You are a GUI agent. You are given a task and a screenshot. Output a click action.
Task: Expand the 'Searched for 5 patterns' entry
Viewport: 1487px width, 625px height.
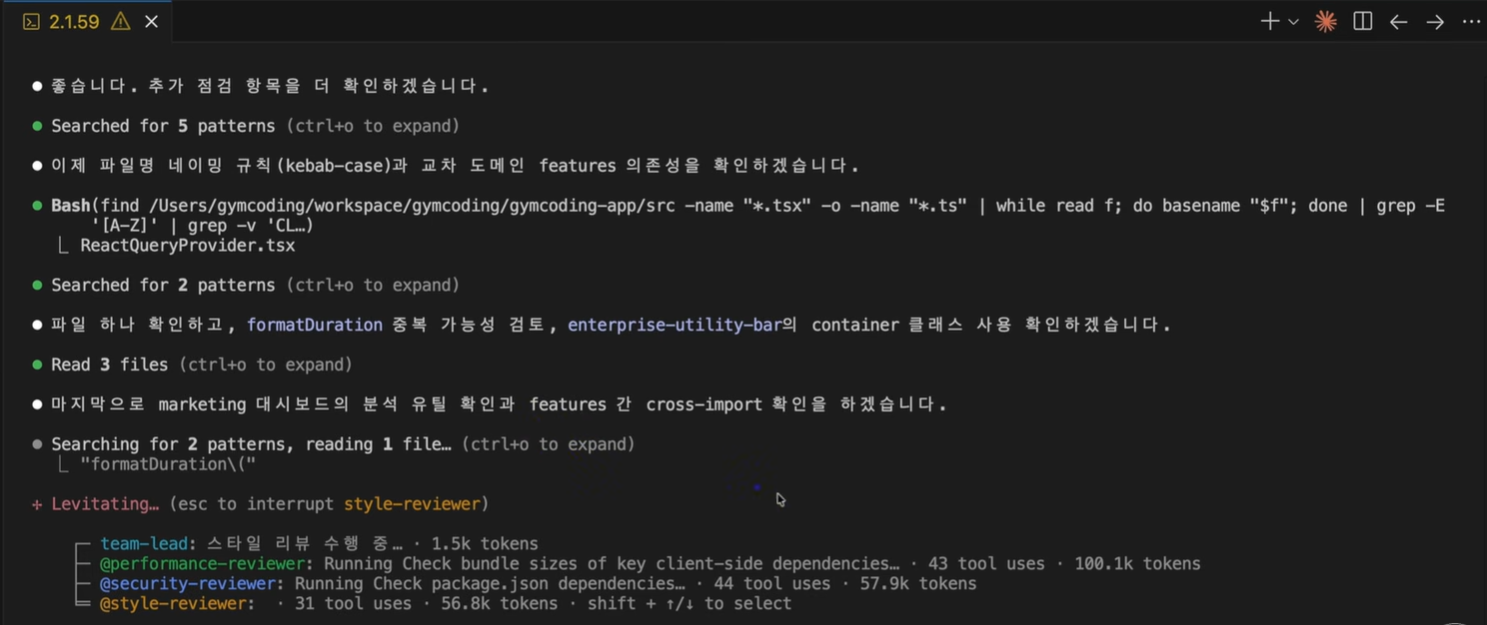(255, 126)
